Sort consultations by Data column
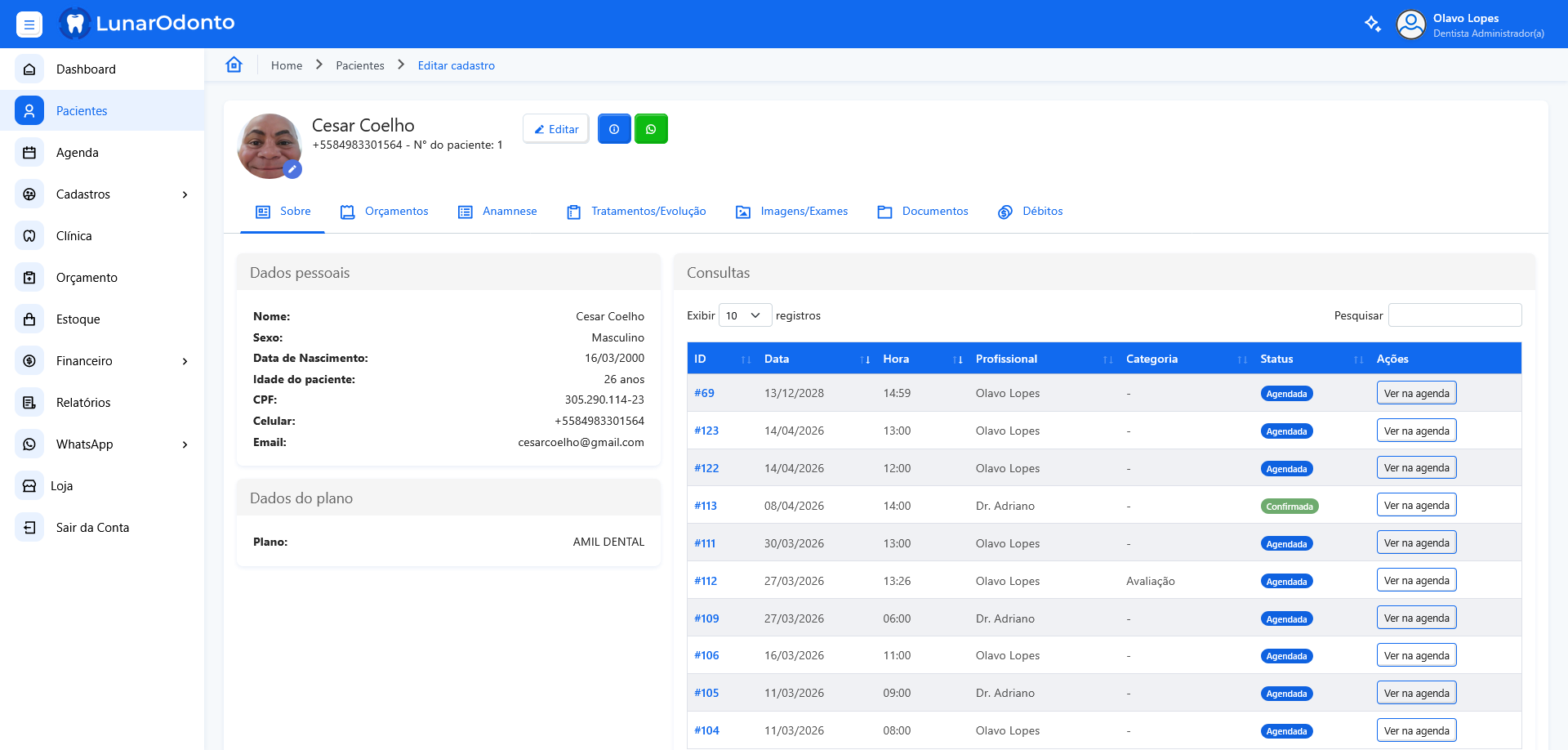 click(777, 359)
